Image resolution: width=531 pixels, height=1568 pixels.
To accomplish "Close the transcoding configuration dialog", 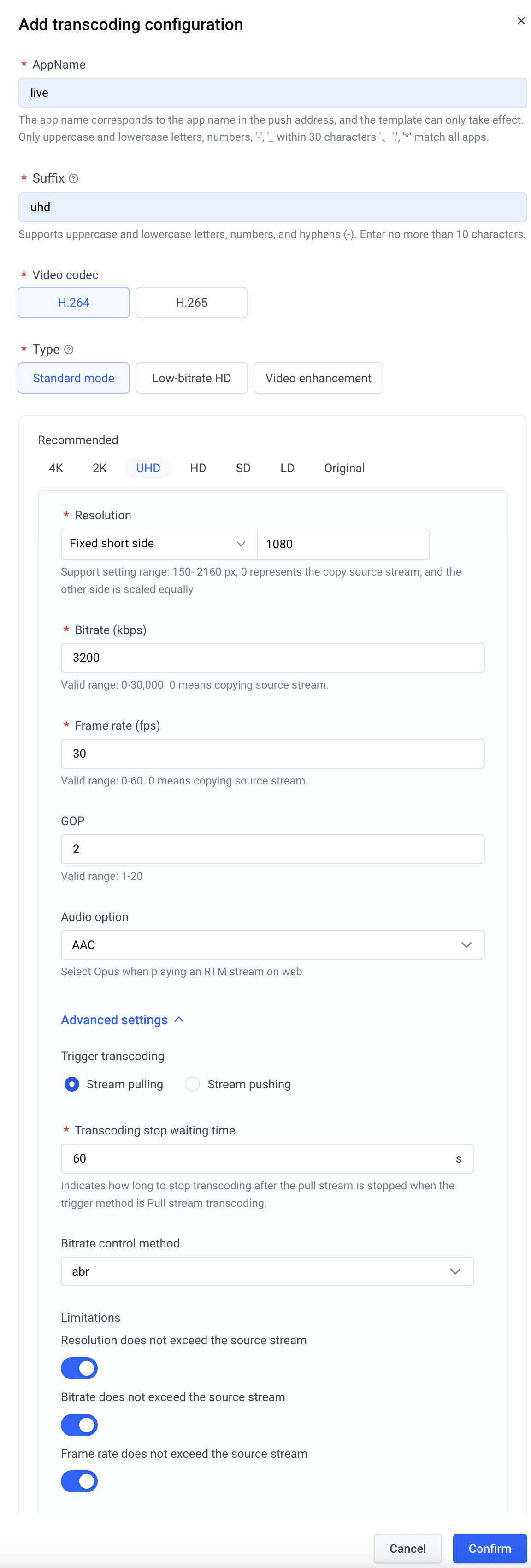I will click(x=521, y=21).
